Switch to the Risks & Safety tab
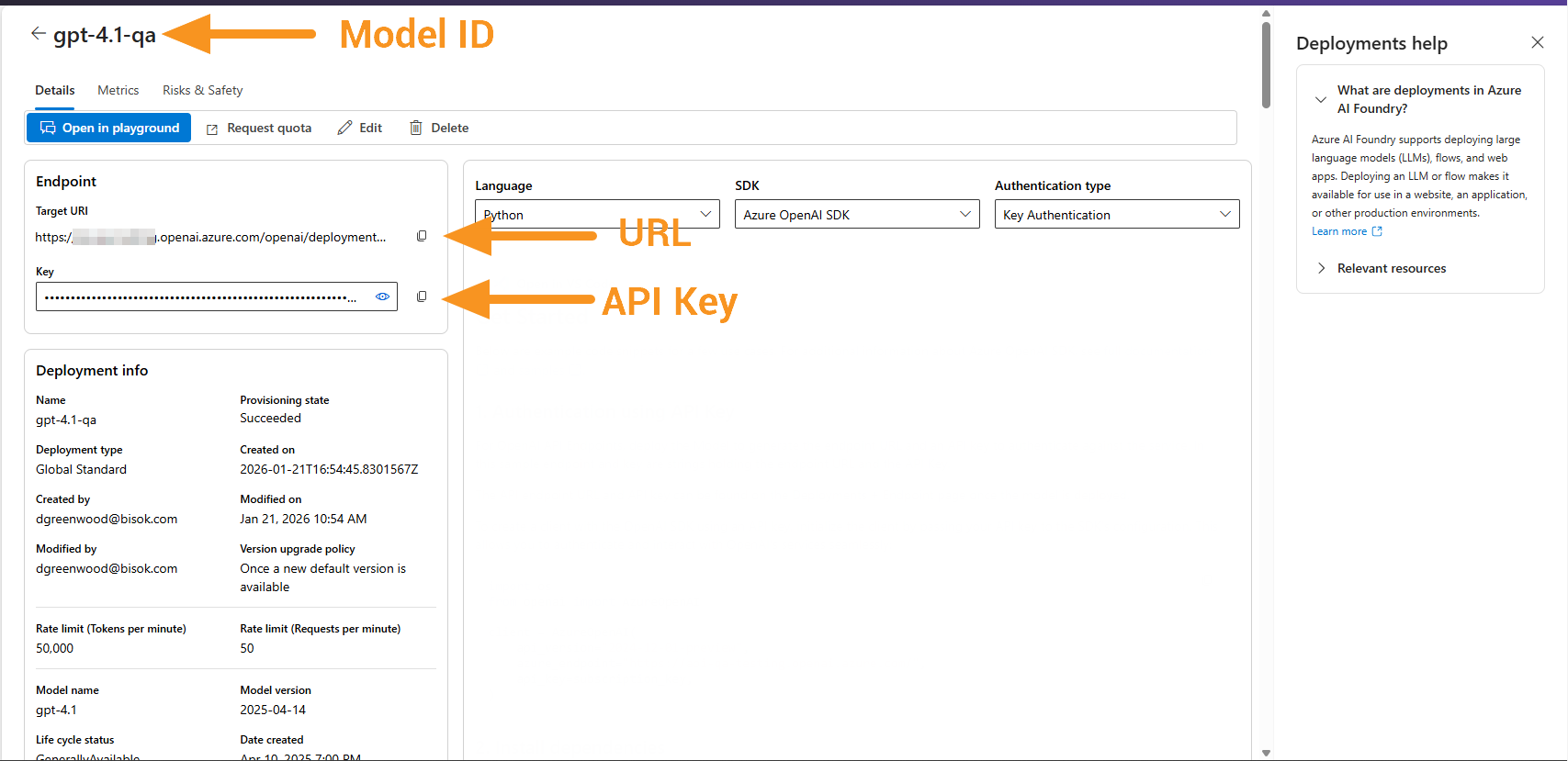 [x=202, y=90]
